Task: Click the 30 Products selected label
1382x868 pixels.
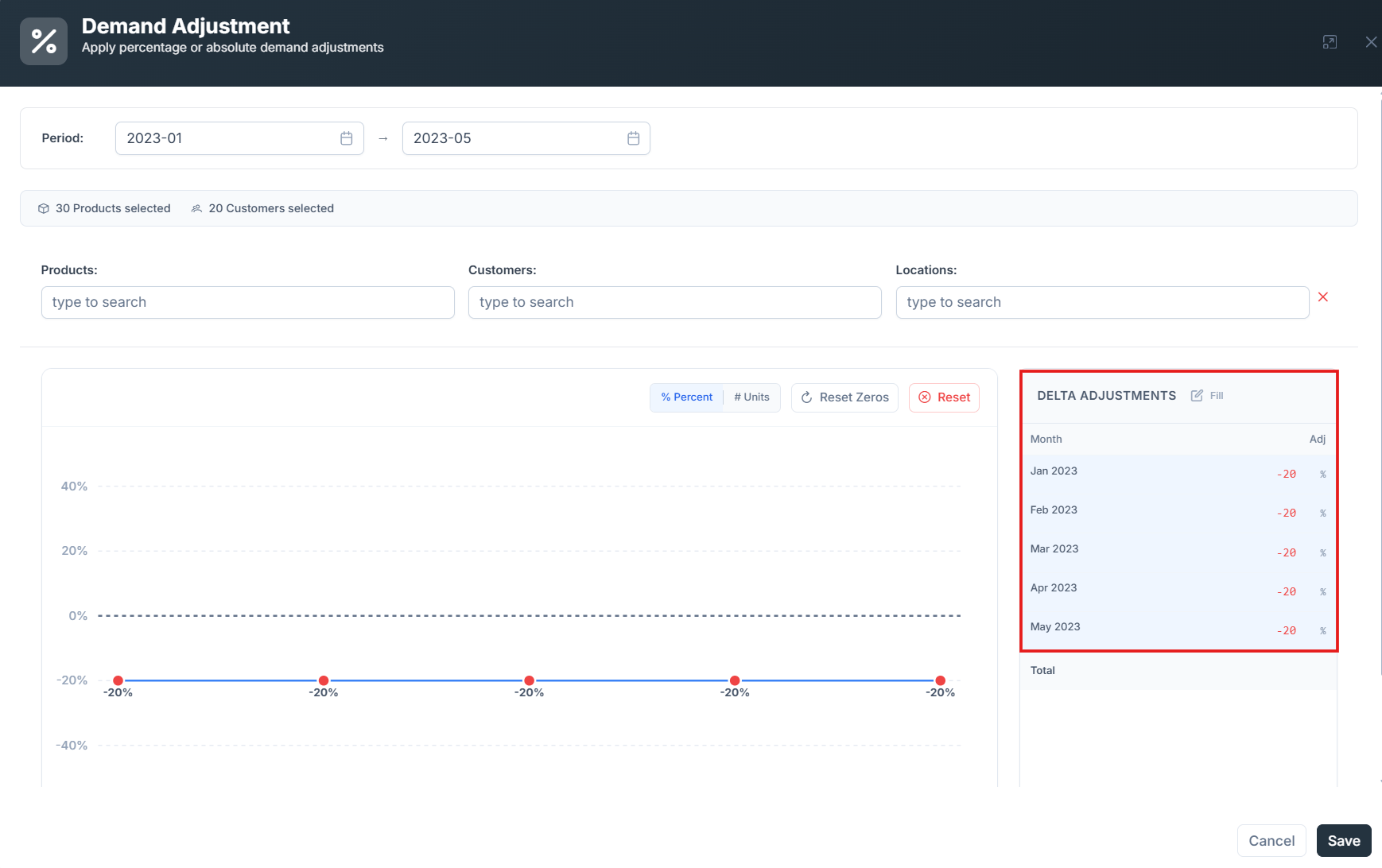Action: [113, 208]
